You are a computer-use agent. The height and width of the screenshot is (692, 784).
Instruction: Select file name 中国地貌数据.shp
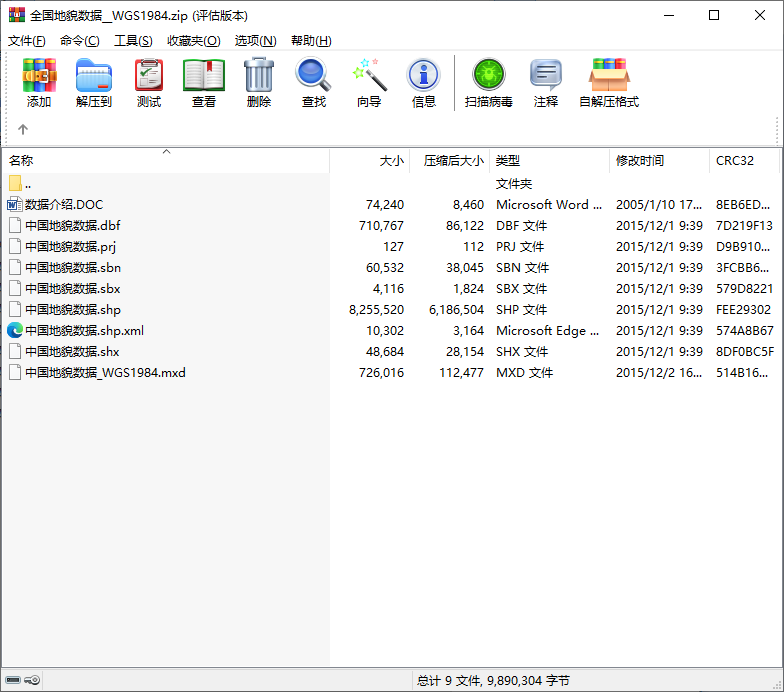[73, 310]
